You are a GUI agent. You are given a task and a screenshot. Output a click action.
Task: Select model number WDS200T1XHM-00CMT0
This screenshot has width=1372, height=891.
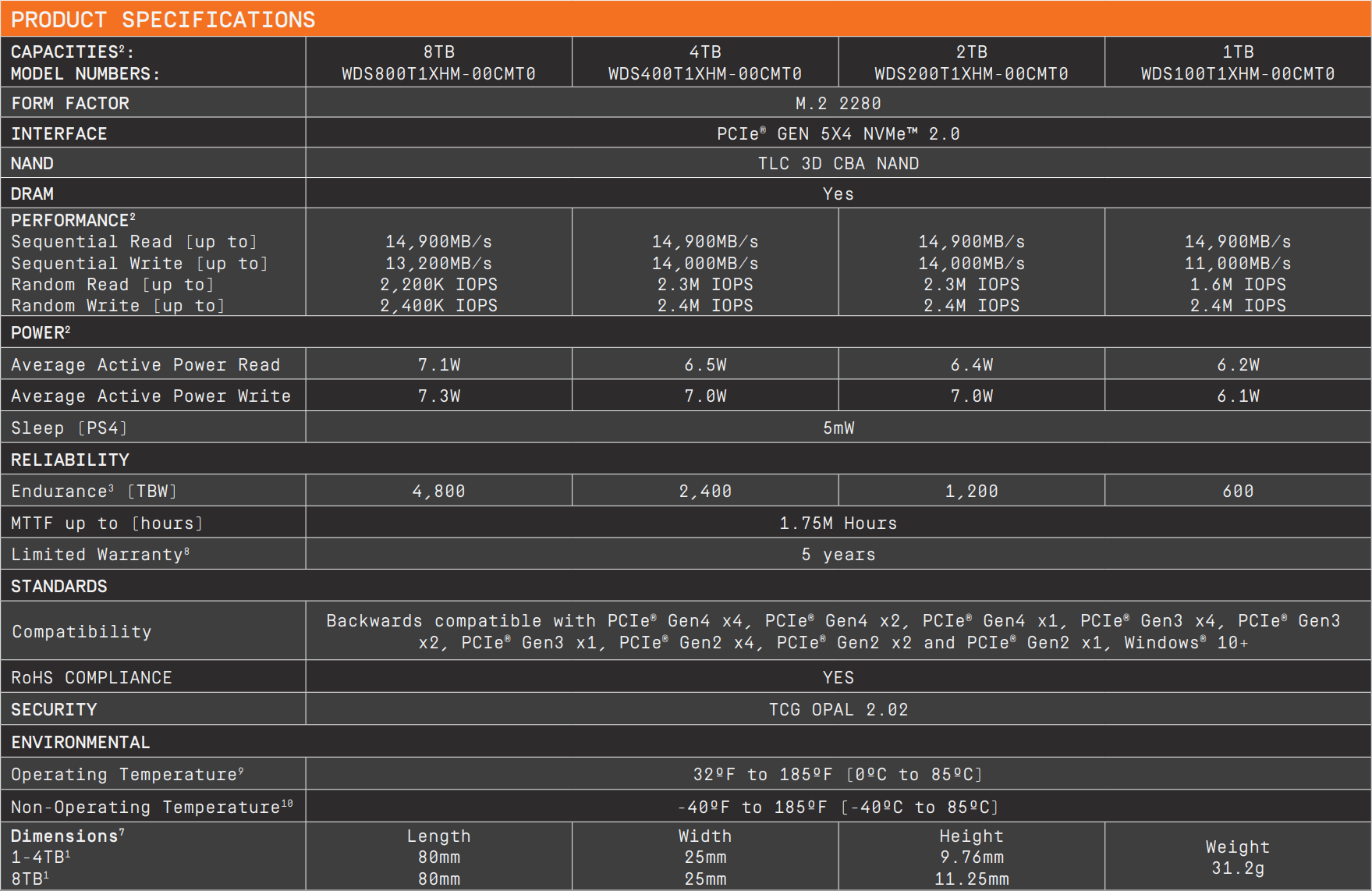coord(971,74)
